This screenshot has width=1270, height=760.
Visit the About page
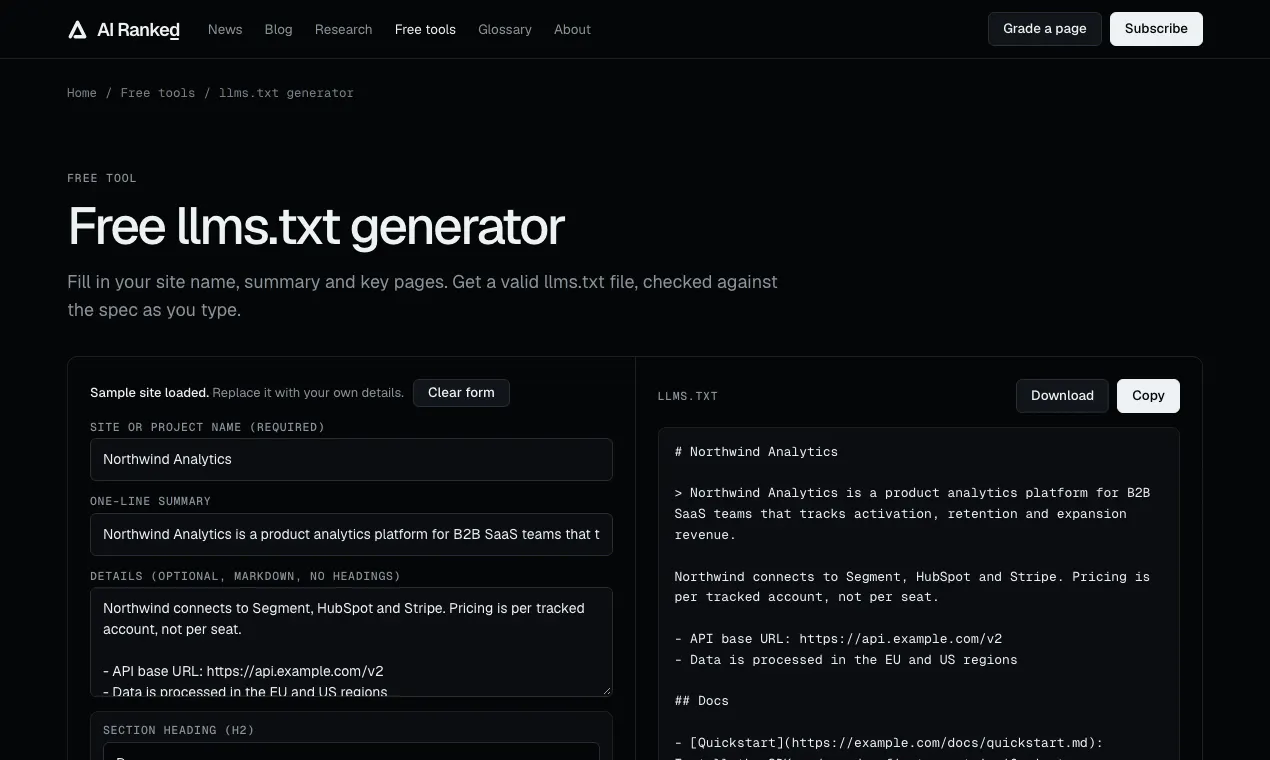point(572,29)
